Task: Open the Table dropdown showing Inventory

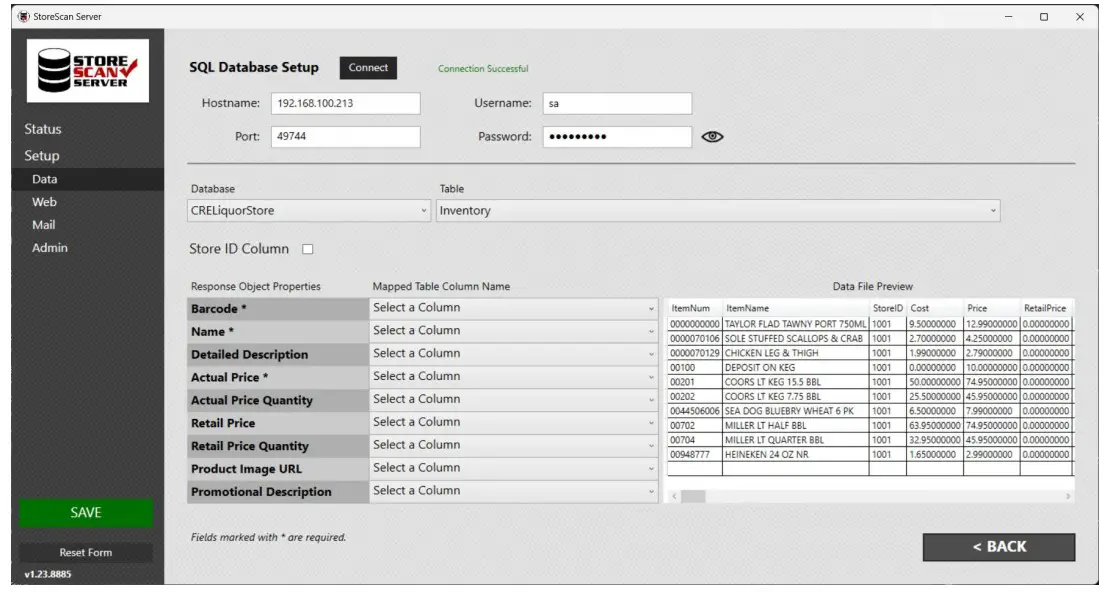Action: click(x=718, y=211)
